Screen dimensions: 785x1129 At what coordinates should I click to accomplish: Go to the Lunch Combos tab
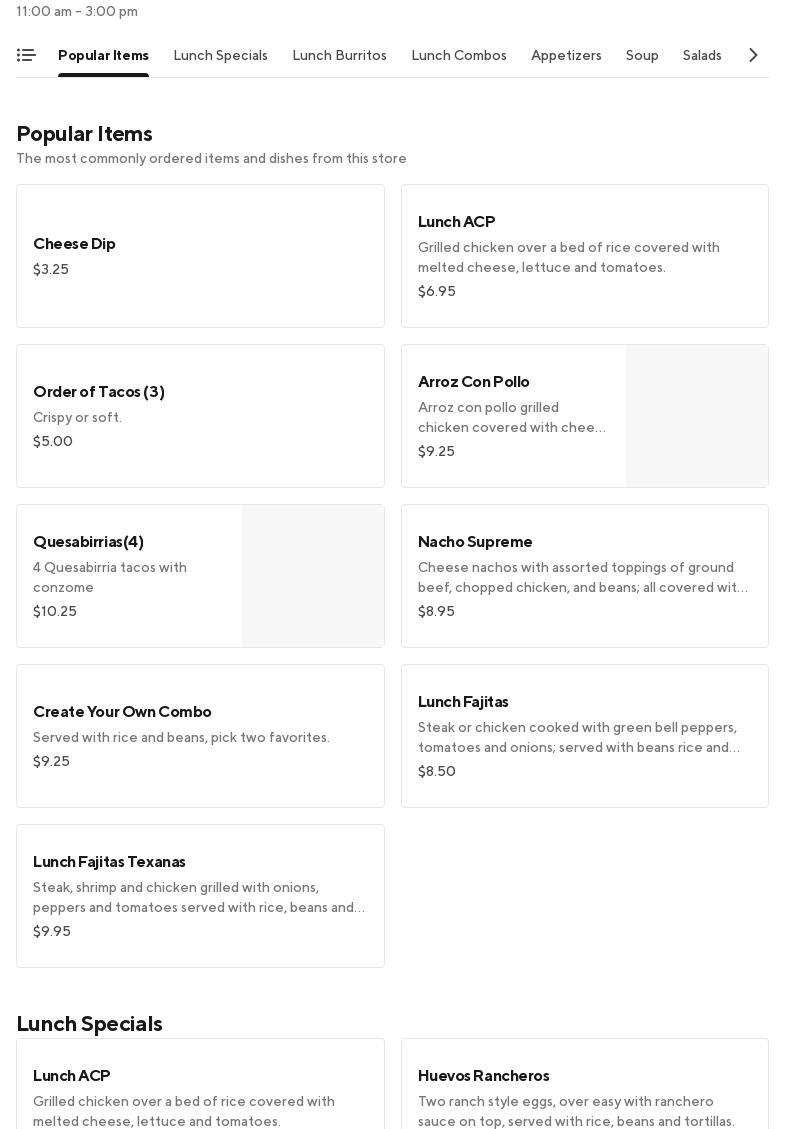pyautogui.click(x=459, y=55)
